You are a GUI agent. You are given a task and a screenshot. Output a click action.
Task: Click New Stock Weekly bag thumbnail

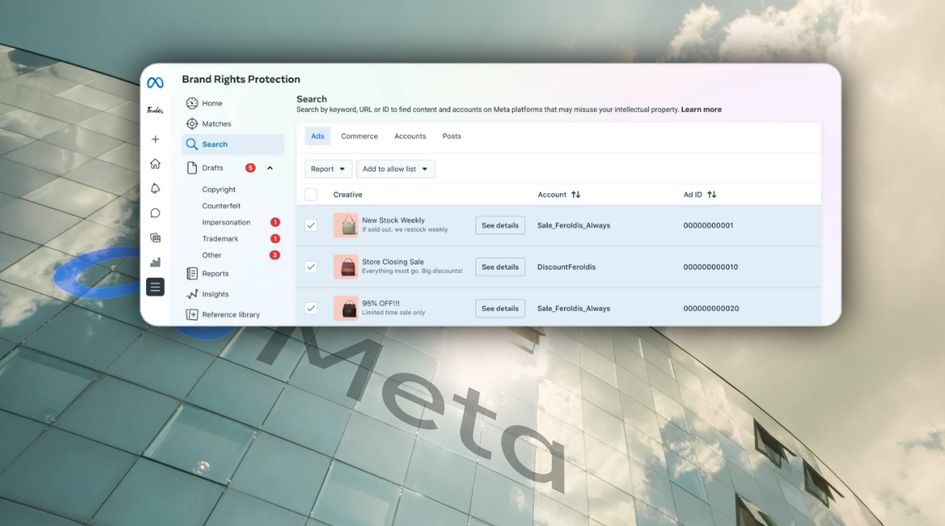pos(346,225)
